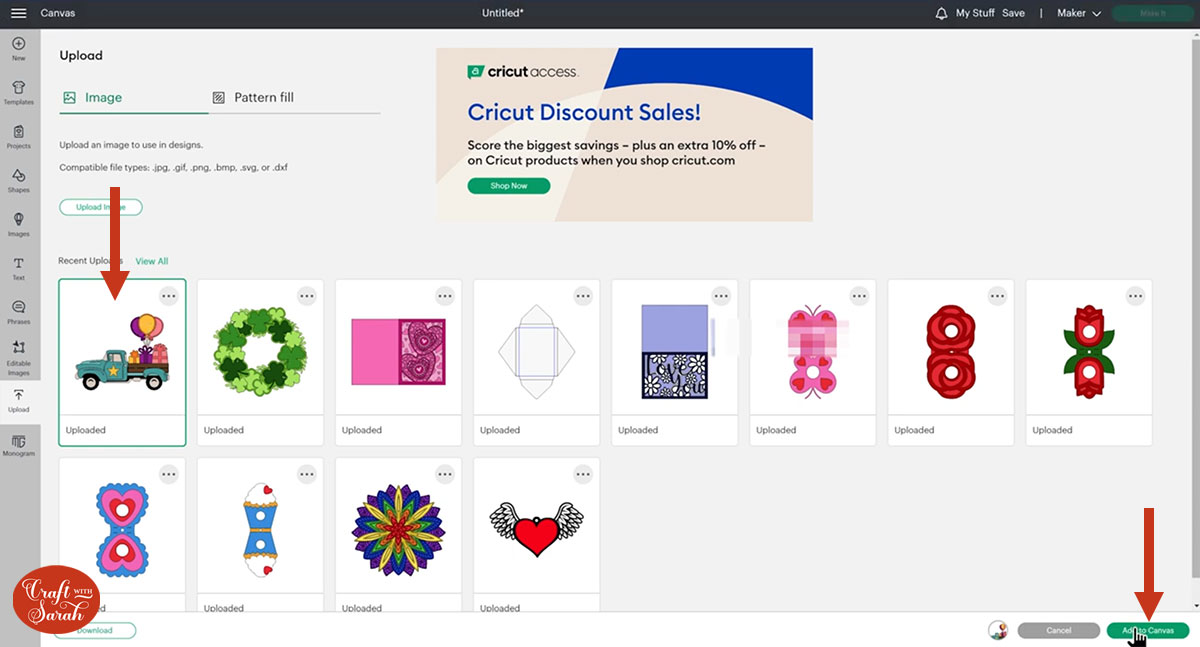Expand the Maker machine dropdown
Screen dimensions: 1200x647
(x=1078, y=13)
